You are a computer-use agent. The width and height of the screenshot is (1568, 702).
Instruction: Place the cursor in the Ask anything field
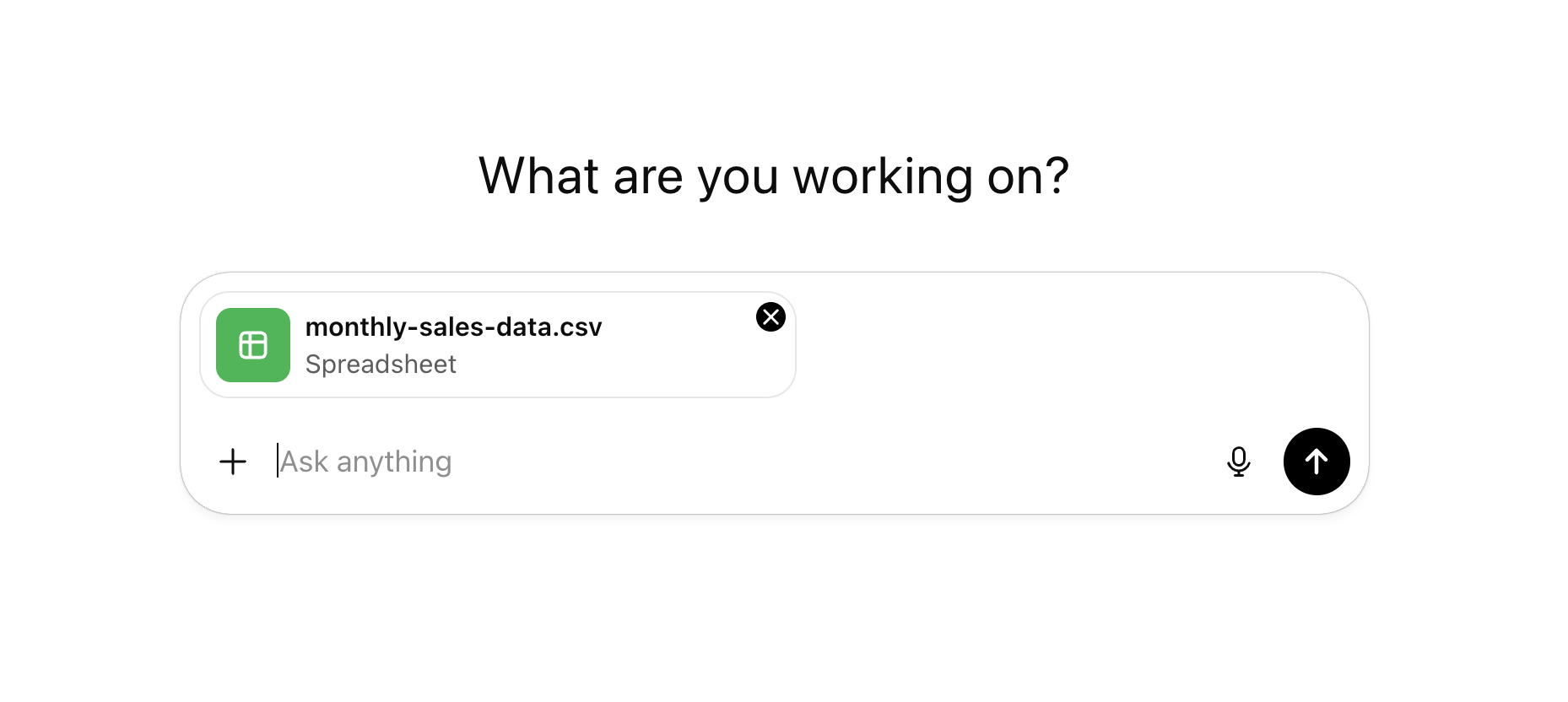[x=506, y=462]
